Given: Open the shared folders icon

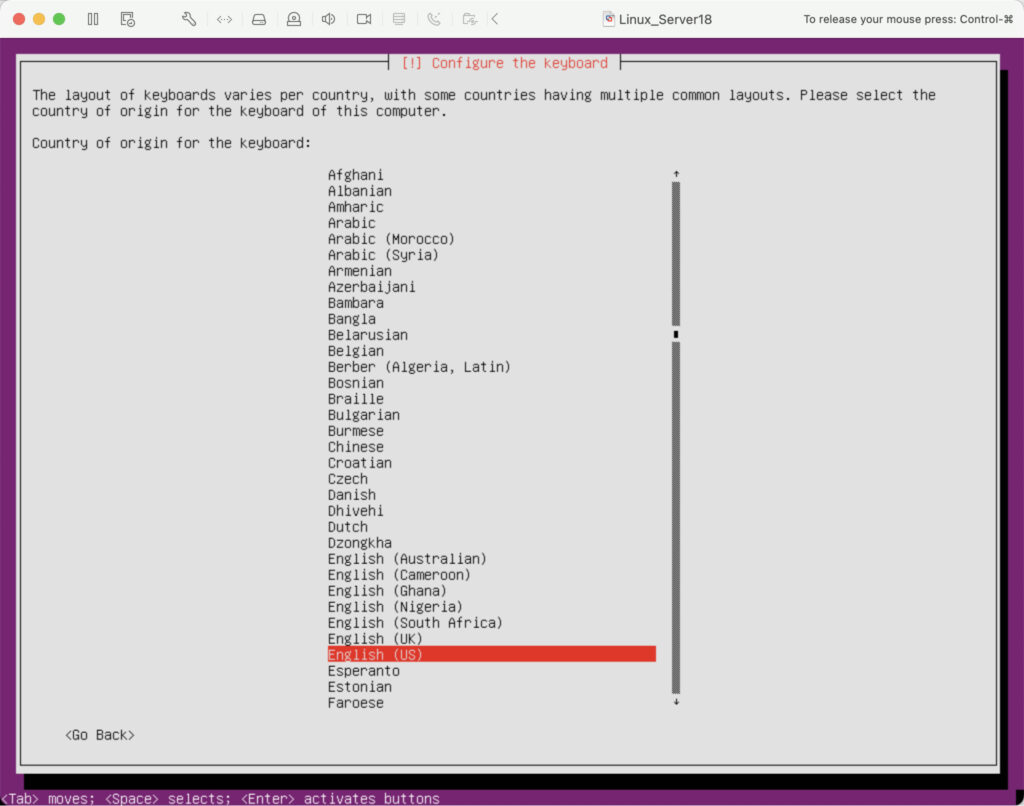Looking at the screenshot, I should click(x=469, y=19).
